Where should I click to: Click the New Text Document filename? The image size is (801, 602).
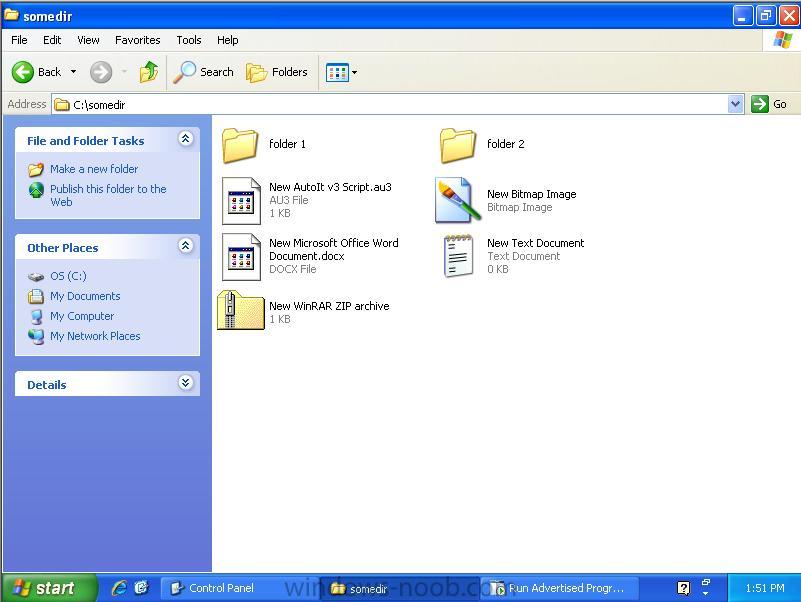[x=535, y=243]
